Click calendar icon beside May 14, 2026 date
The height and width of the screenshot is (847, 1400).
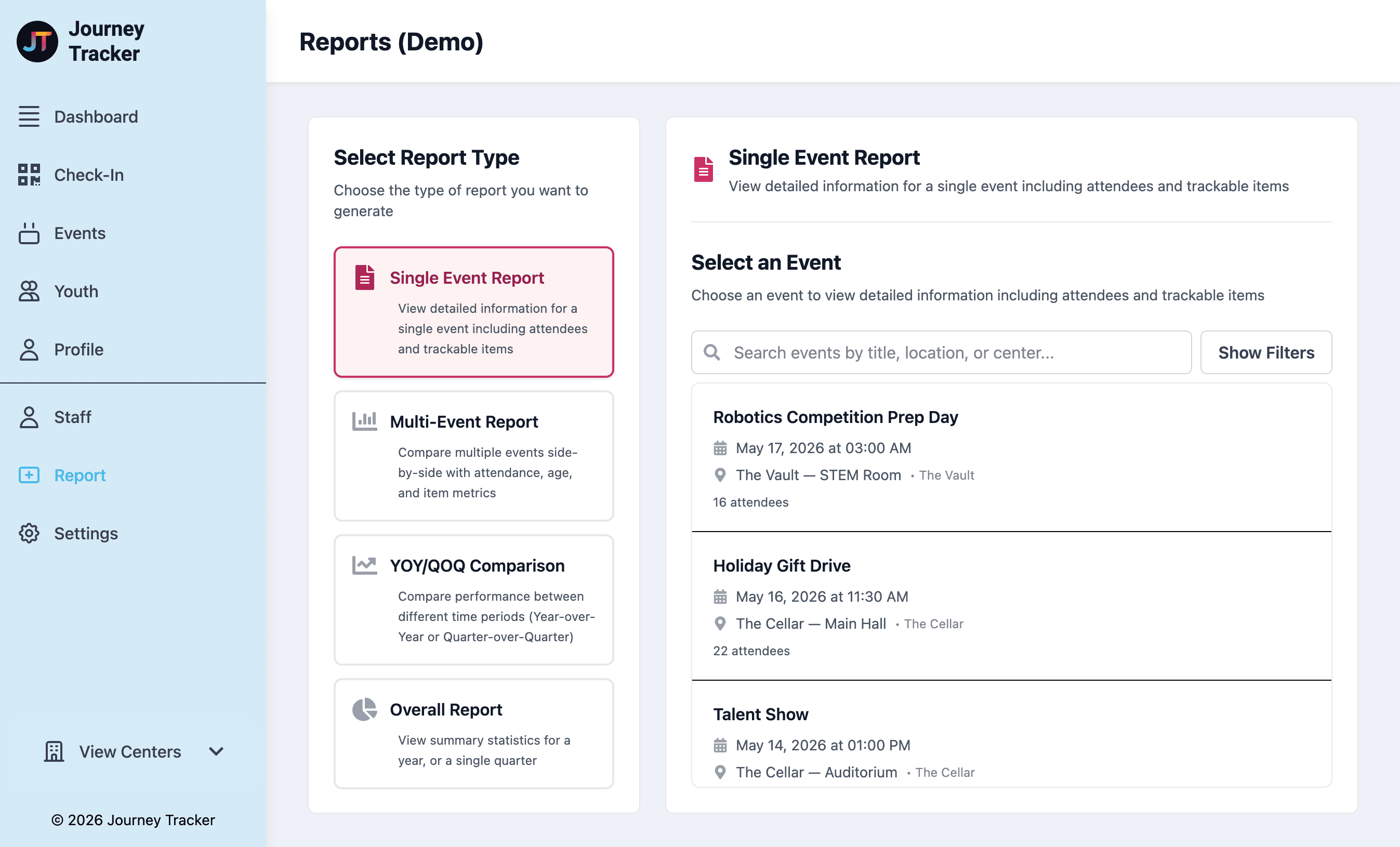click(x=720, y=745)
